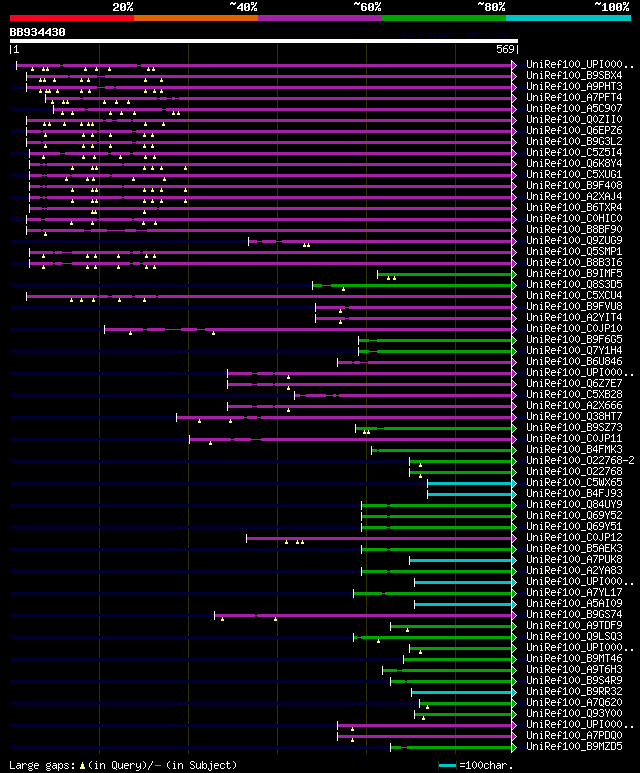Viewport: 640px width, 773px height.
Task: Click the green ~80% legend color segment
Action: [x=444, y=18]
